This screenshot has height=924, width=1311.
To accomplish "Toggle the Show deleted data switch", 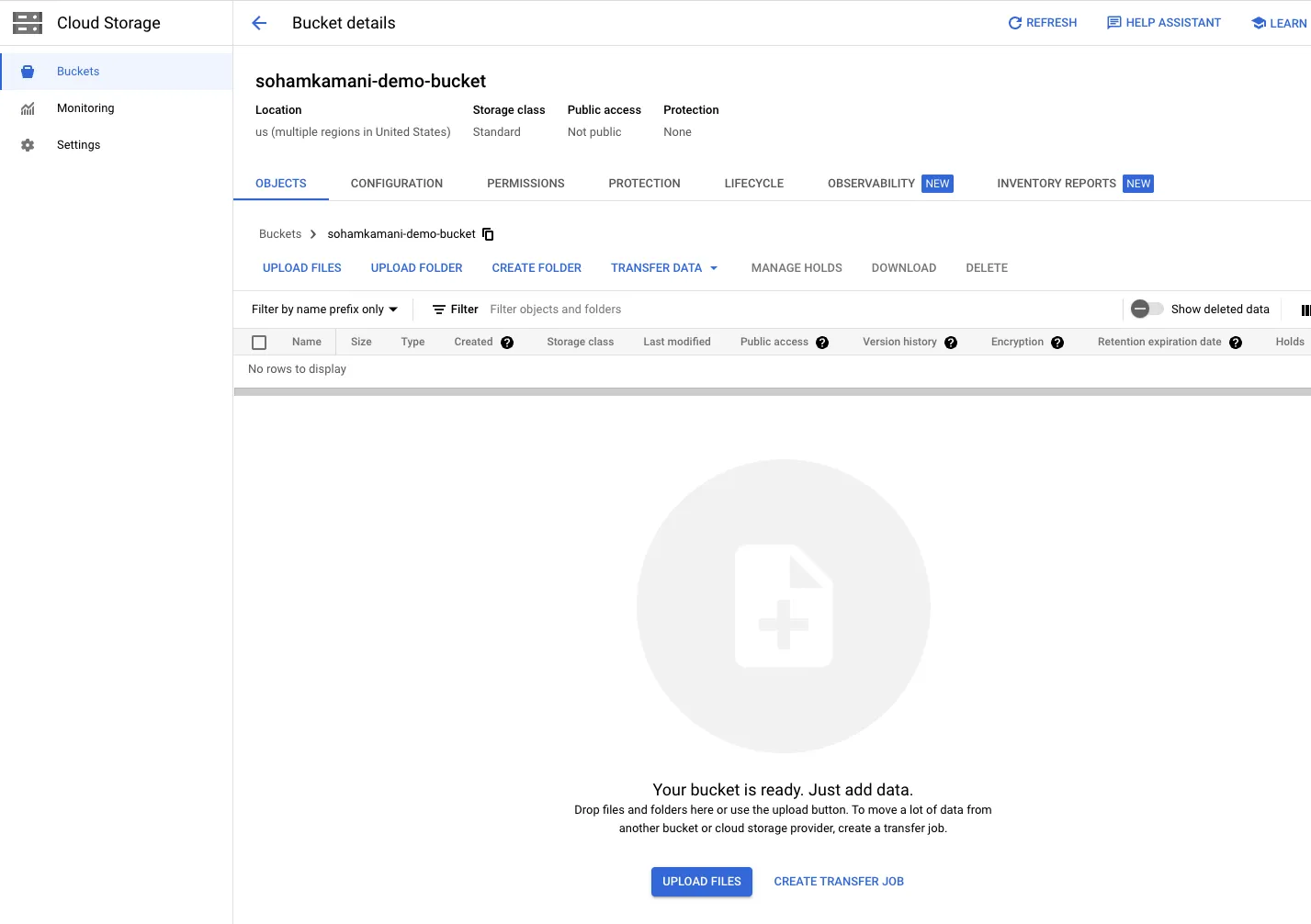I will pyautogui.click(x=1147, y=310).
